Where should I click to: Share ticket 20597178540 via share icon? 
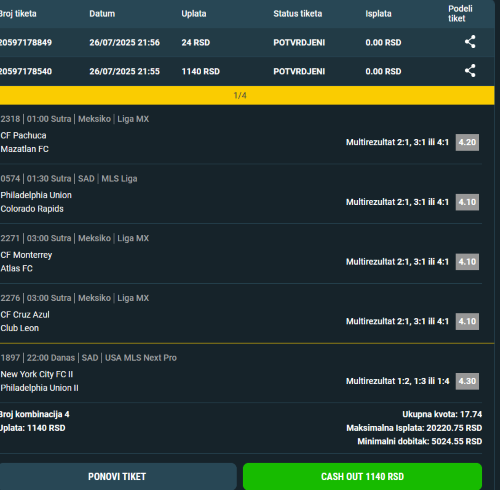pyautogui.click(x=470, y=71)
